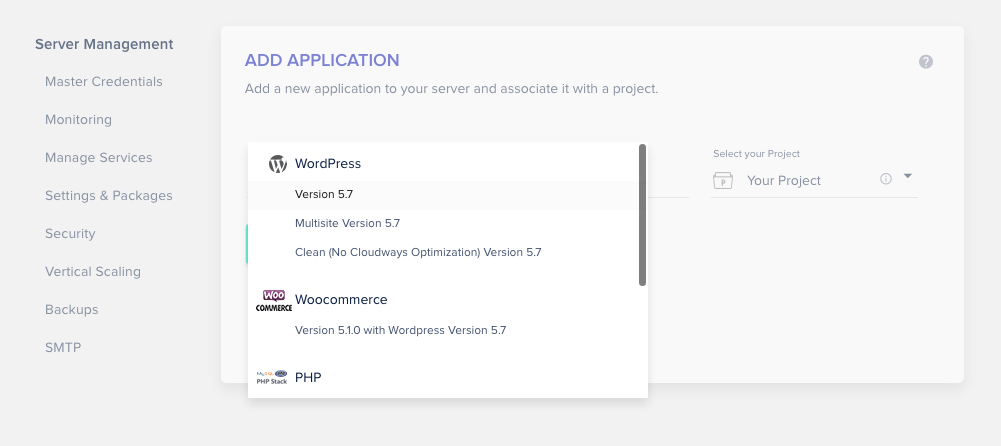Open the help question mark icon
The width and height of the screenshot is (1001, 446).
(x=926, y=62)
